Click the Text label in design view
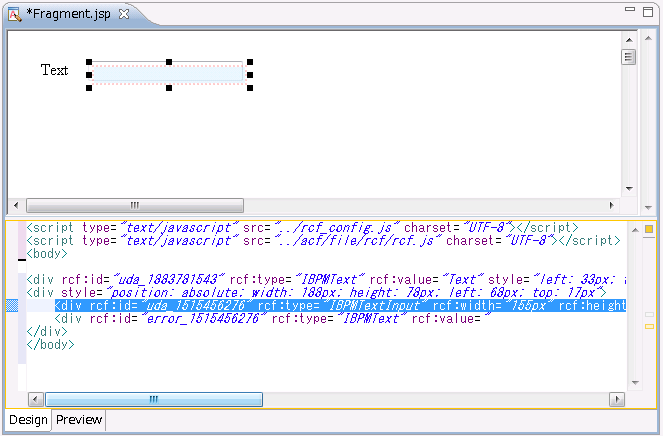663x436 pixels. [x=54, y=70]
